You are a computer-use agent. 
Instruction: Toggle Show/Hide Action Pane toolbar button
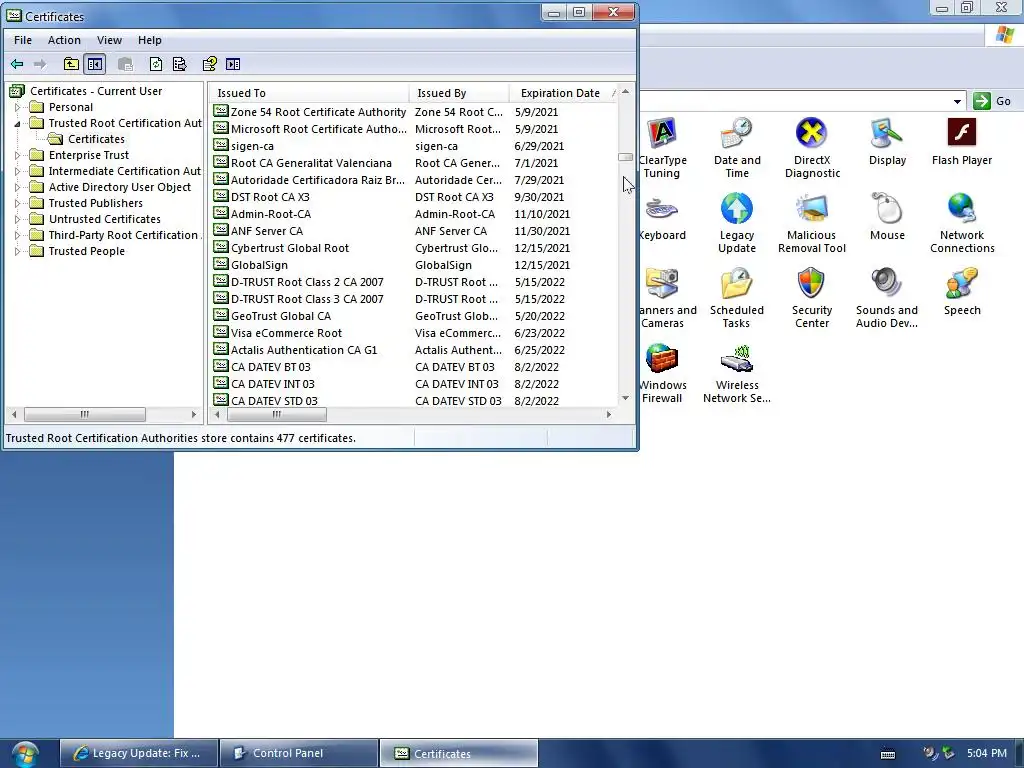coord(233,64)
